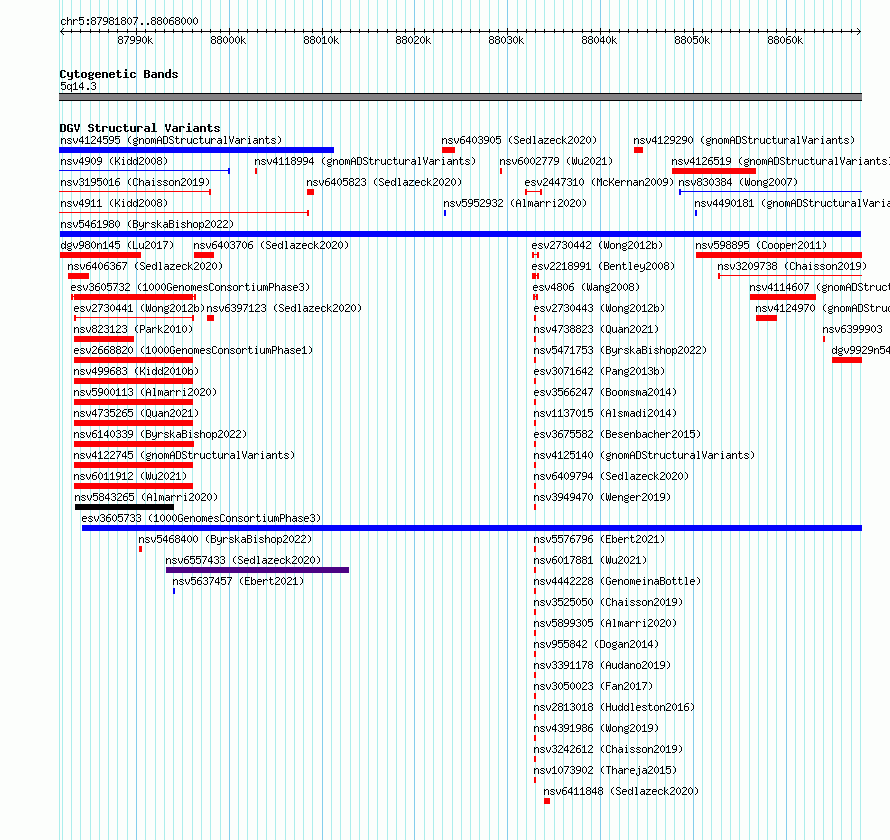This screenshot has height=840, width=890.
Task: Open nsv6405823 (Sedlazeck2020) entry
Action: click(x=384, y=182)
